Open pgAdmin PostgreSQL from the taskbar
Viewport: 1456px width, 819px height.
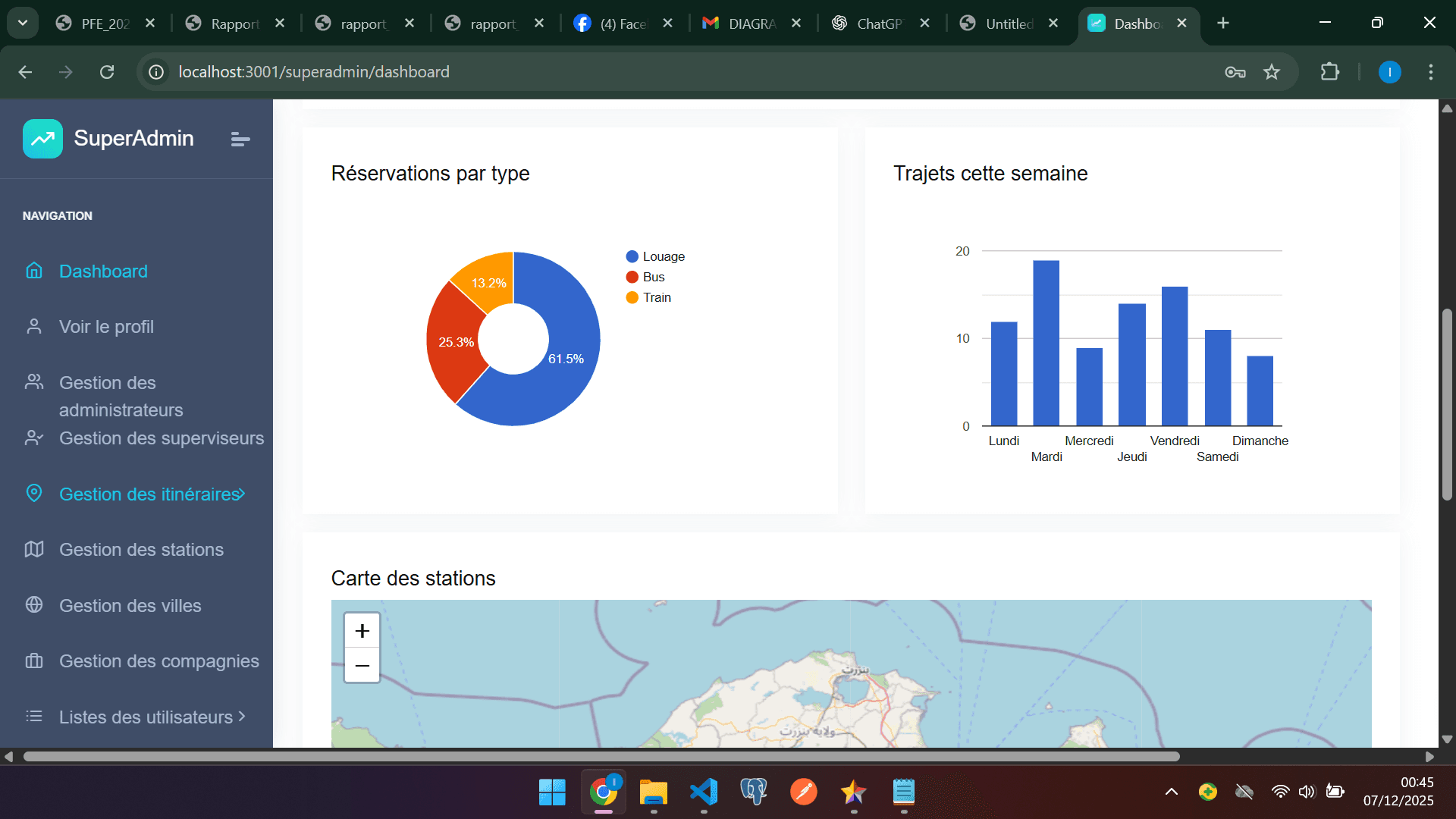[754, 792]
